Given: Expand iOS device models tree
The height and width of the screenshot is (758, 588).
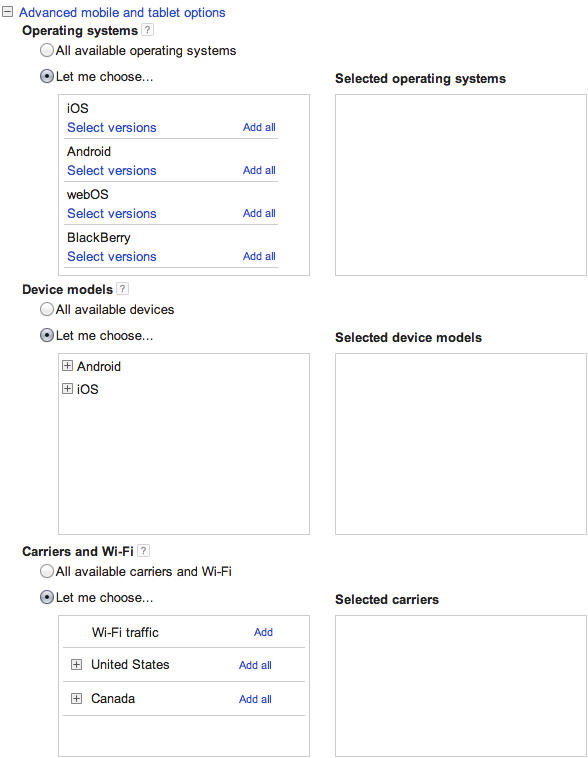Looking at the screenshot, I should click(x=68, y=389).
